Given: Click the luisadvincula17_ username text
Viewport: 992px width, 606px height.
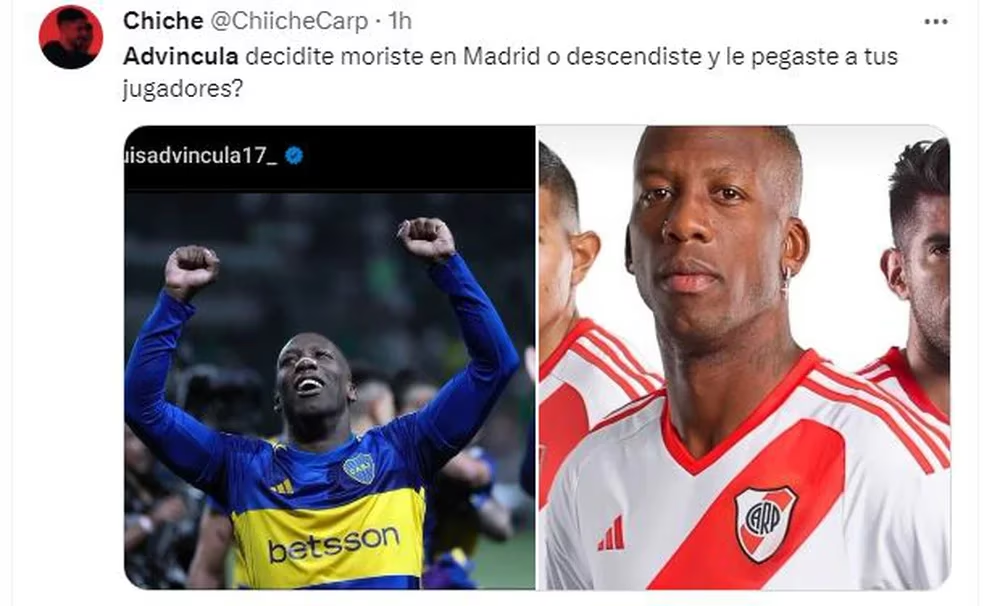Looking at the screenshot, I should (201, 156).
